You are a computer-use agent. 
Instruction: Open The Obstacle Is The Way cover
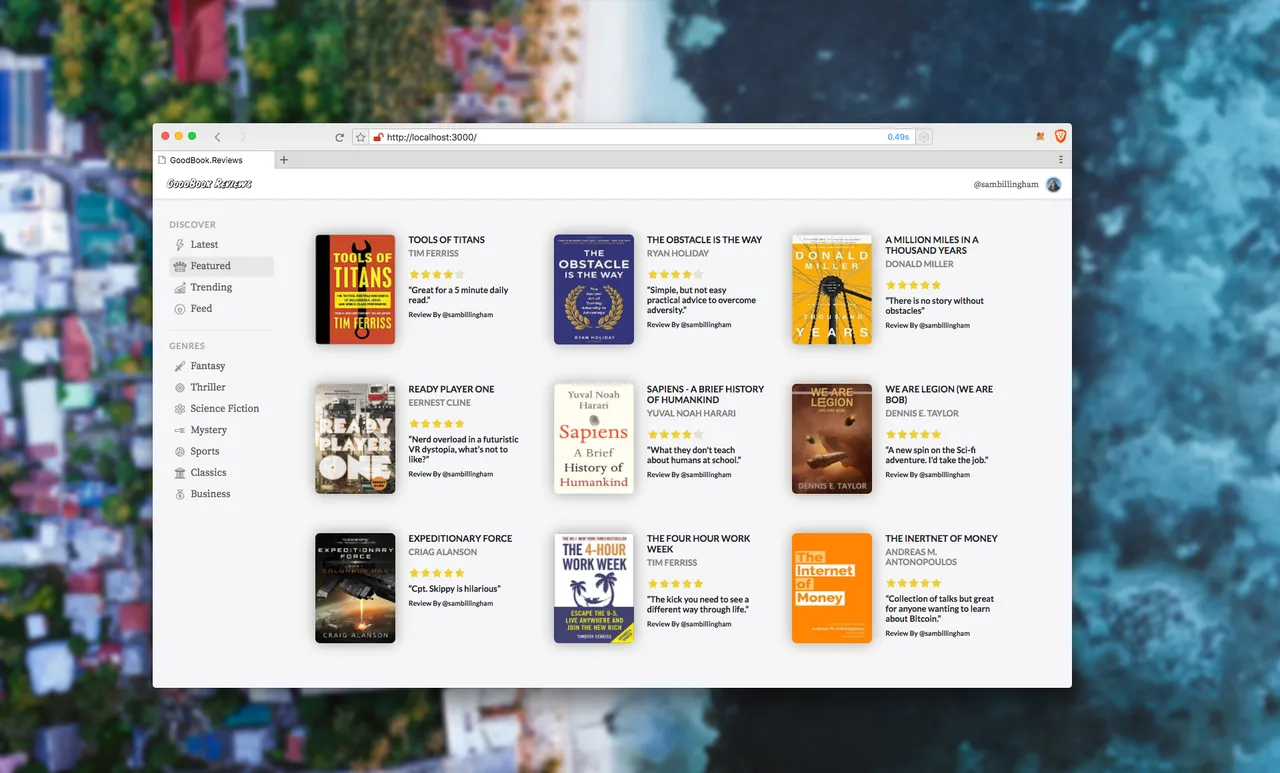coord(594,290)
